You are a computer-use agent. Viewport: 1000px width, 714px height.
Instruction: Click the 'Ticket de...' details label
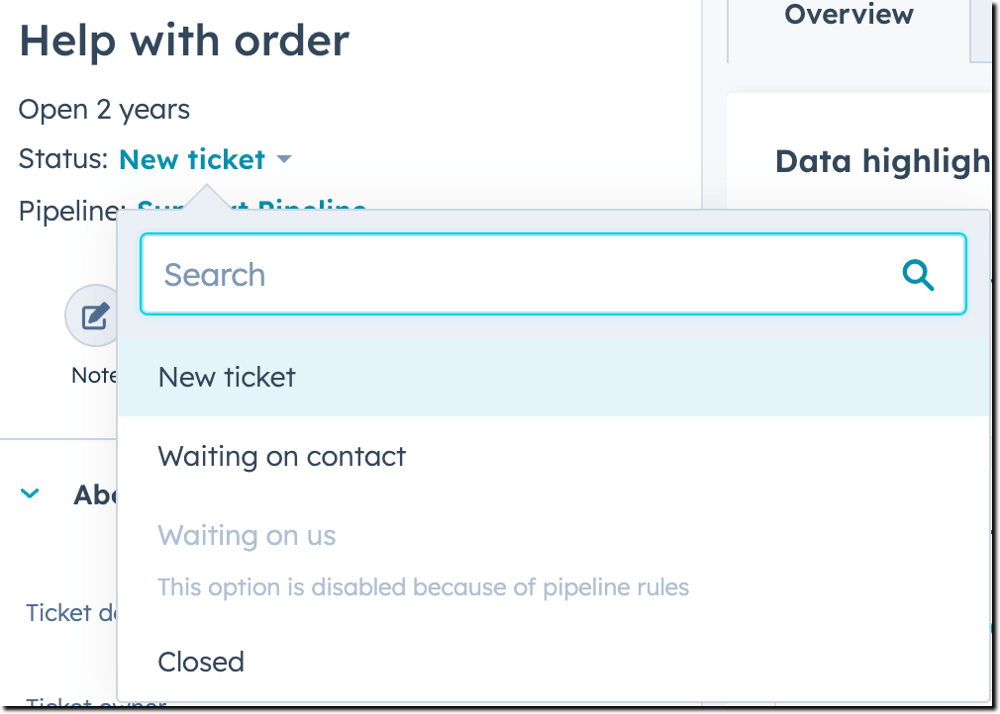tap(70, 613)
